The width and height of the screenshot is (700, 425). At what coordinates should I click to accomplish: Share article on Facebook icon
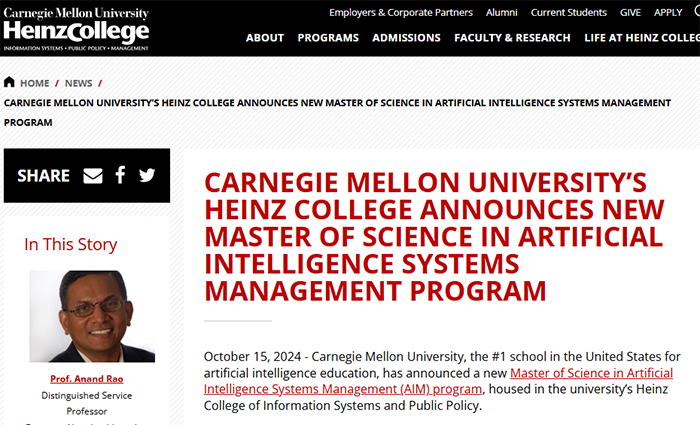click(x=120, y=175)
